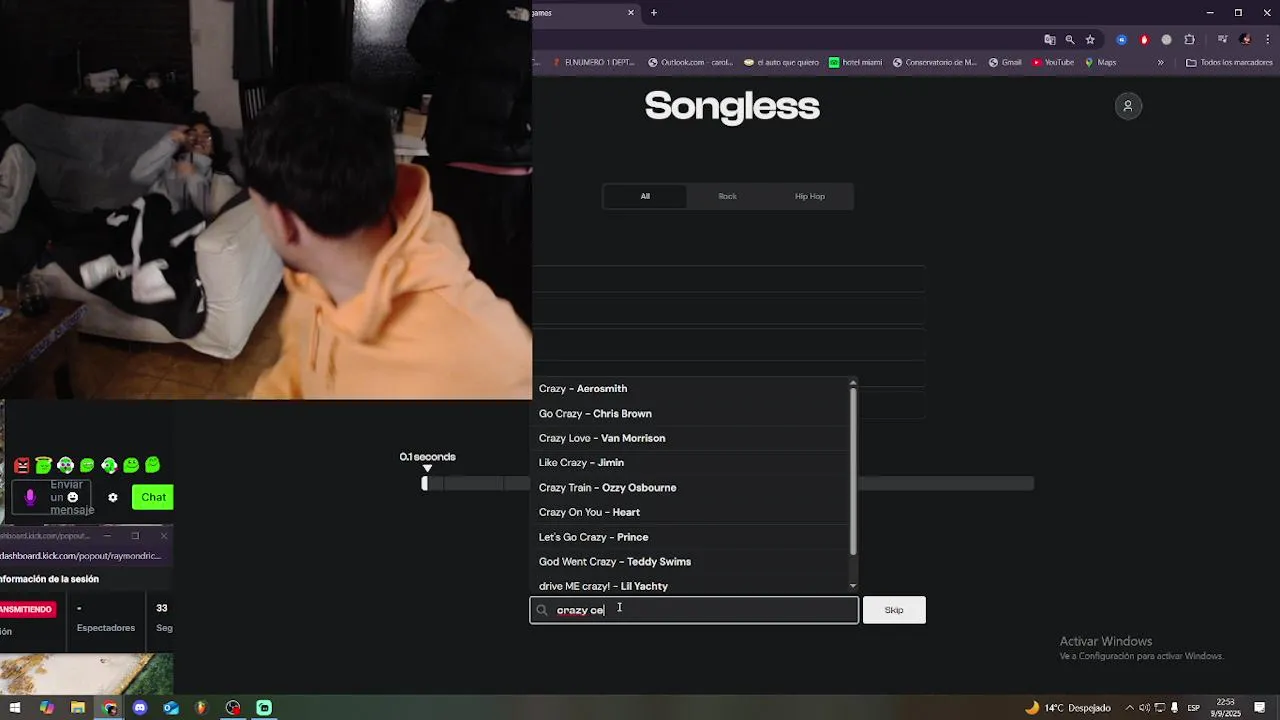Click the purple microphone icon in chat
This screenshot has height=720, width=1280.
click(30, 497)
